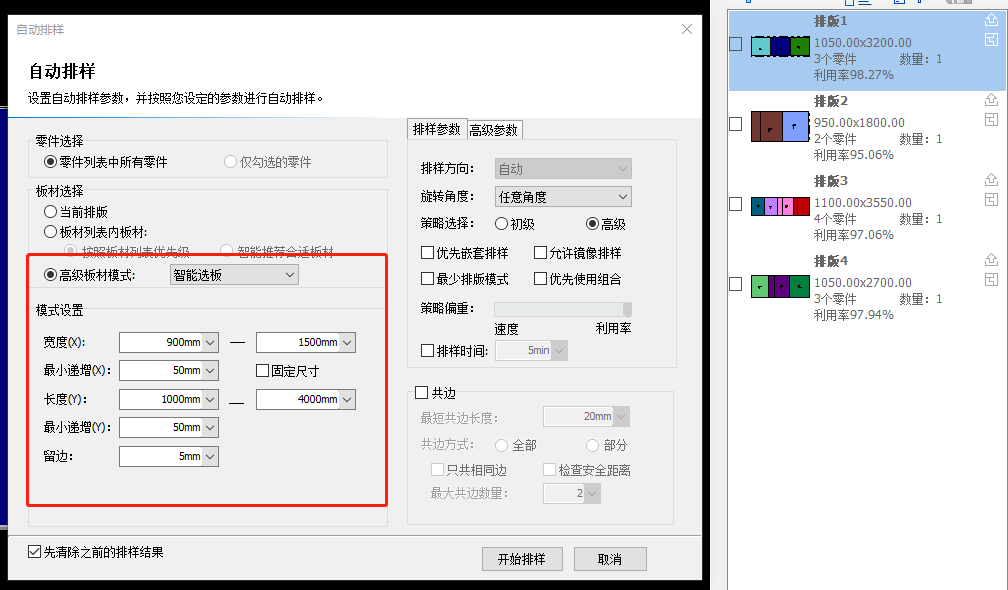Click the export icon for 排版3
Image resolution: width=1008 pixels, height=590 pixels.
[991, 180]
